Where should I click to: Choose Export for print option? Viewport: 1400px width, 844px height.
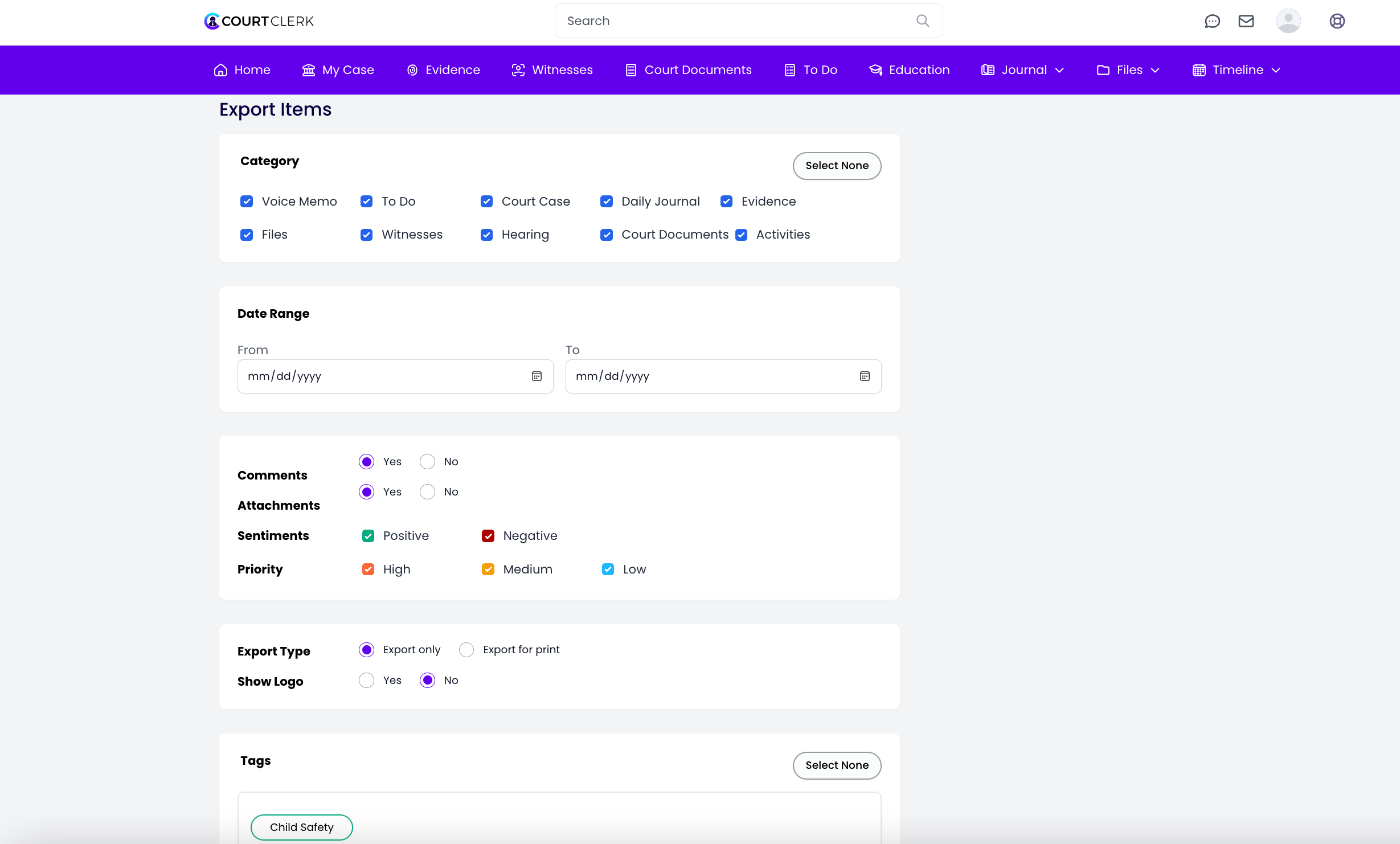466,650
